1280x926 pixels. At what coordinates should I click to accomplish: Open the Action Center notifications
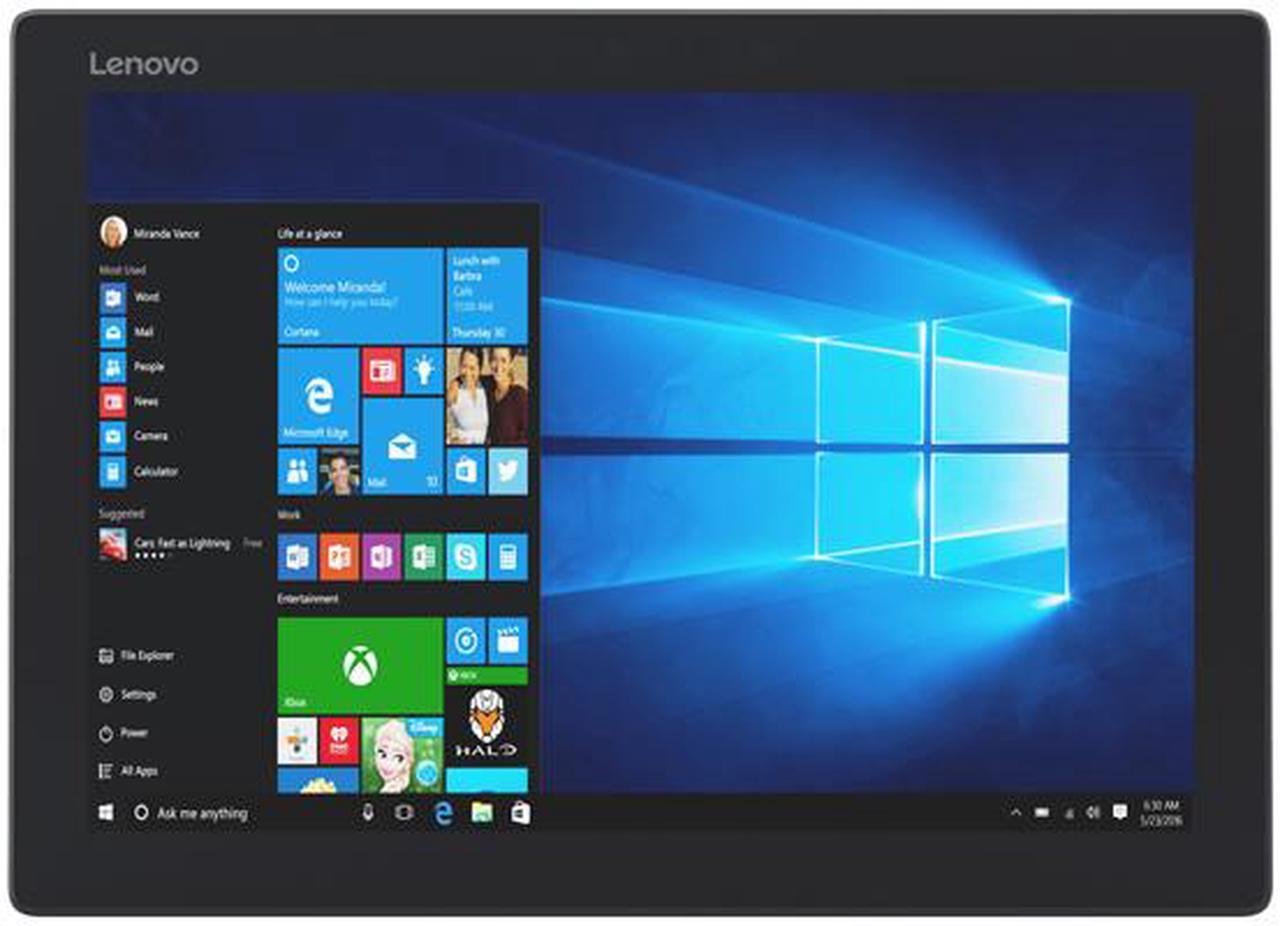click(1119, 813)
